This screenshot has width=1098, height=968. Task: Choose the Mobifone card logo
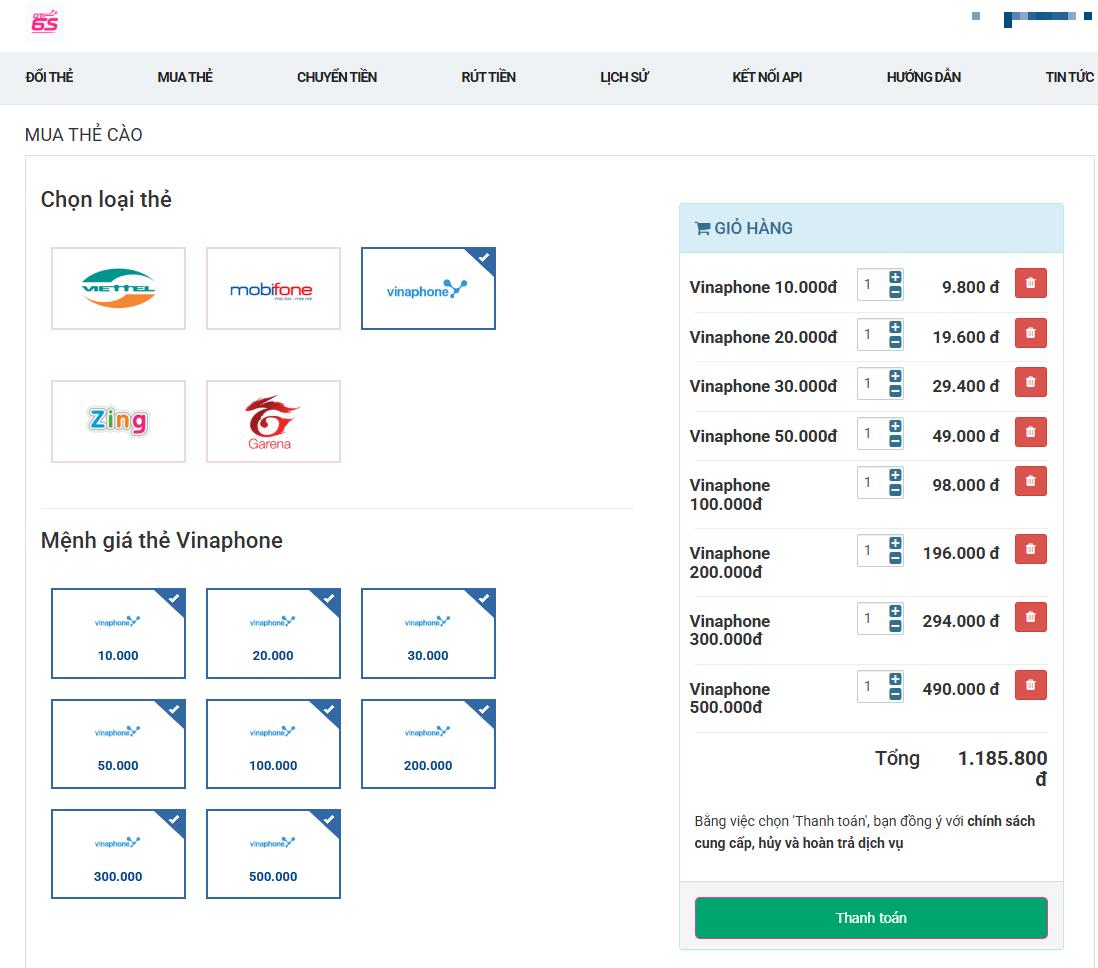pos(273,289)
